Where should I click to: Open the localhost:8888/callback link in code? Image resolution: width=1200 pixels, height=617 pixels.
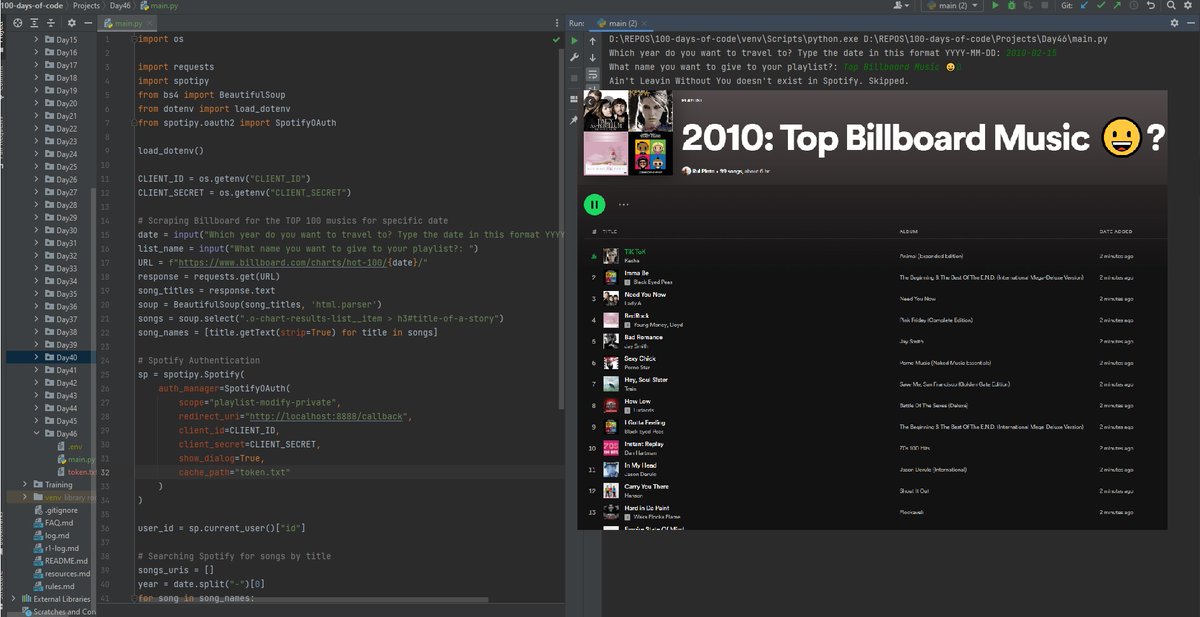(325, 415)
